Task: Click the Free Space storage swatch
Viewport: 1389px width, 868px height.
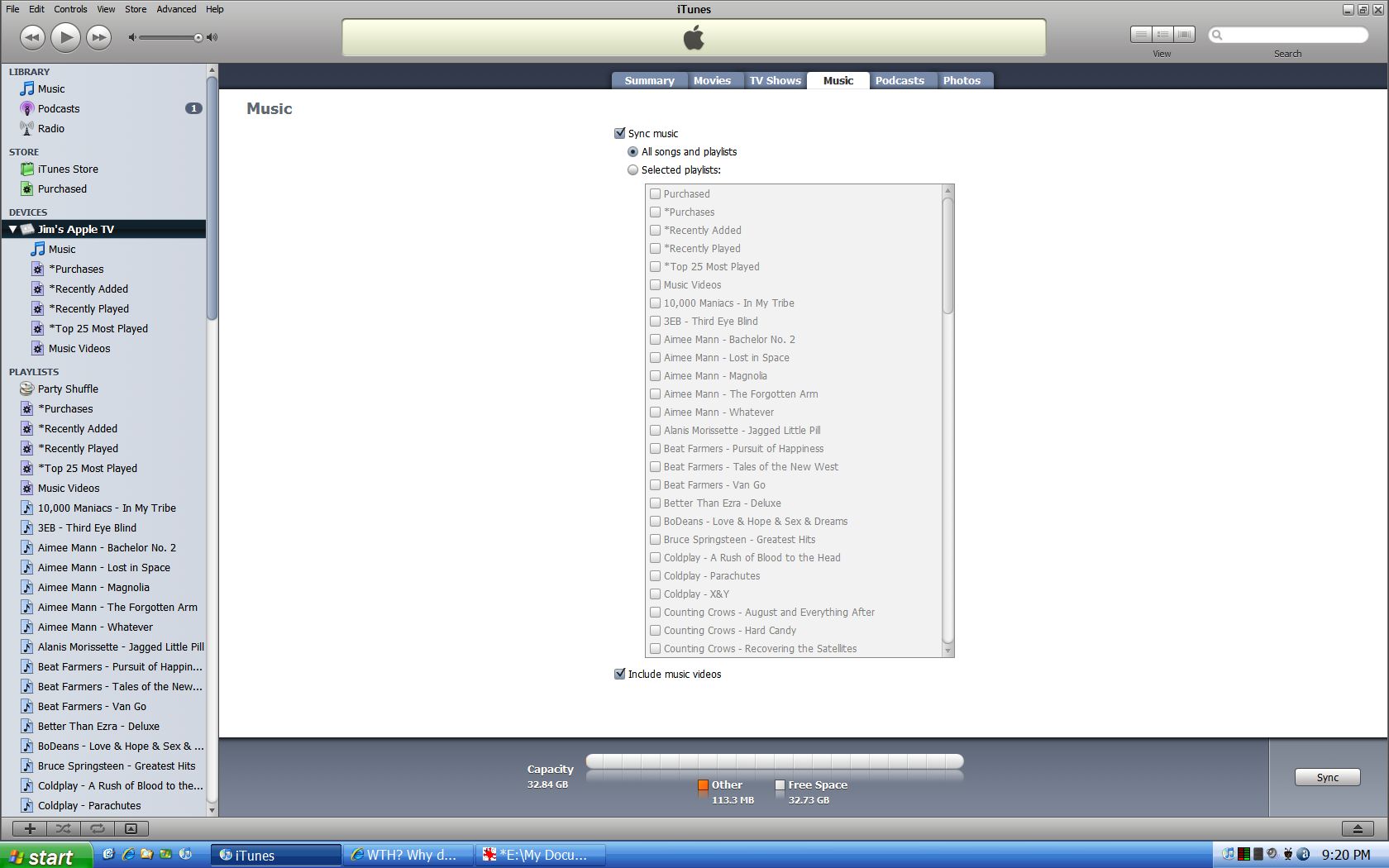Action: coord(780,785)
